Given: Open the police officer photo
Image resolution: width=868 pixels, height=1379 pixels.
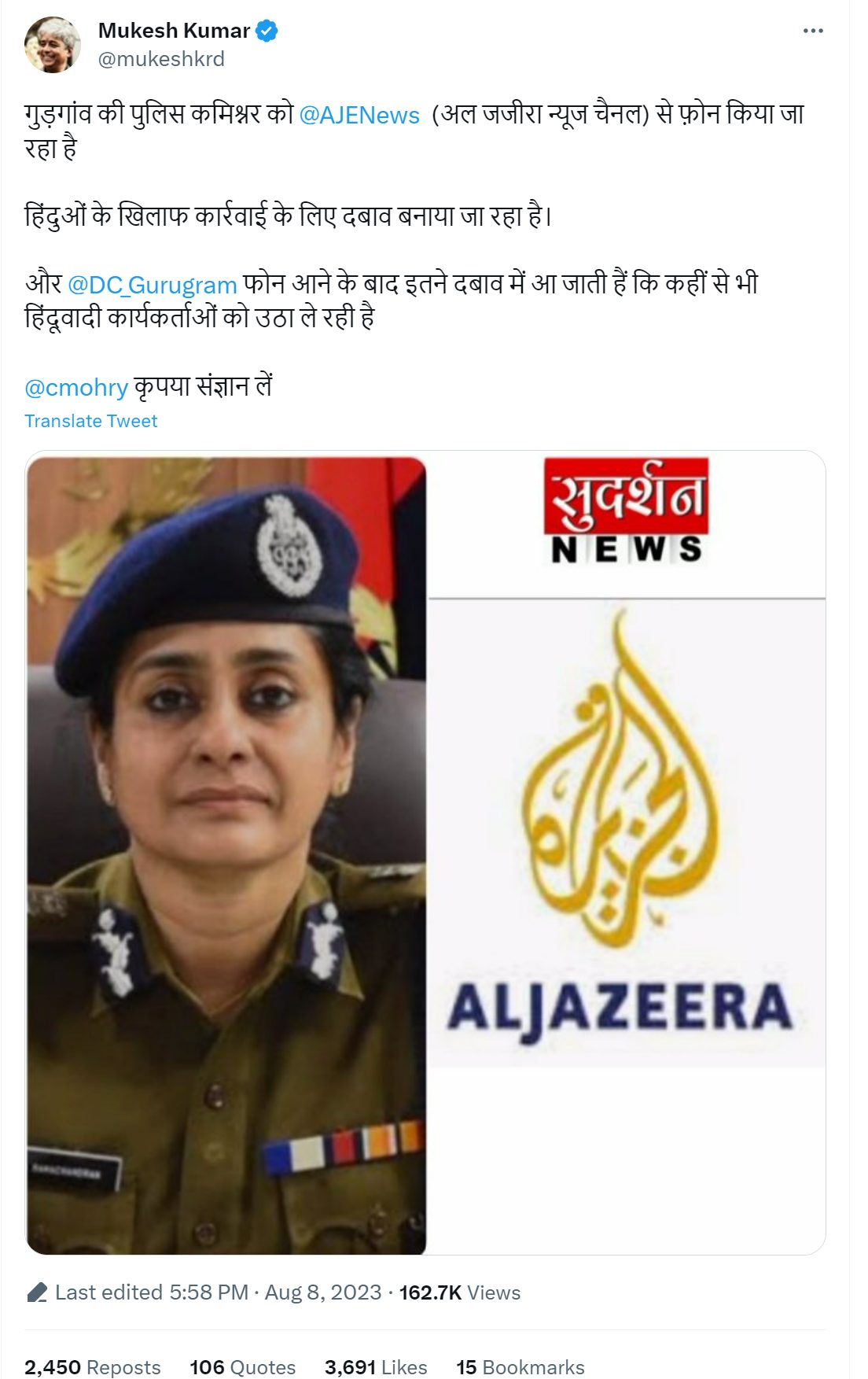Looking at the screenshot, I should (x=226, y=855).
